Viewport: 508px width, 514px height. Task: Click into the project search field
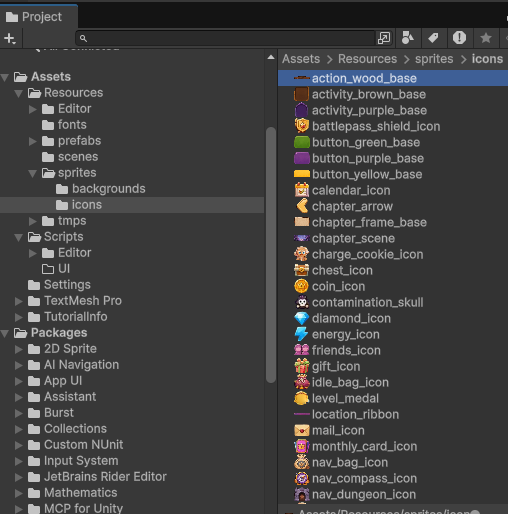coord(227,38)
